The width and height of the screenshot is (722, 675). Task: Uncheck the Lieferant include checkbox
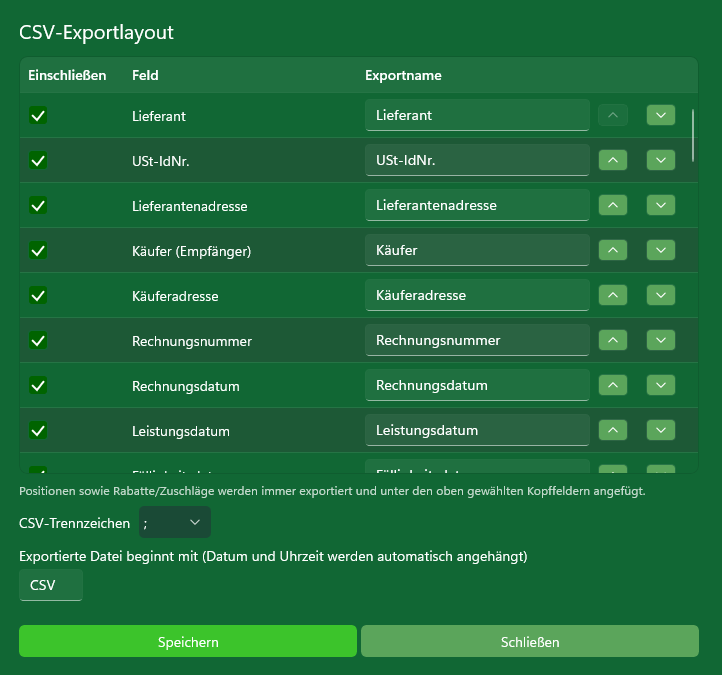click(38, 115)
